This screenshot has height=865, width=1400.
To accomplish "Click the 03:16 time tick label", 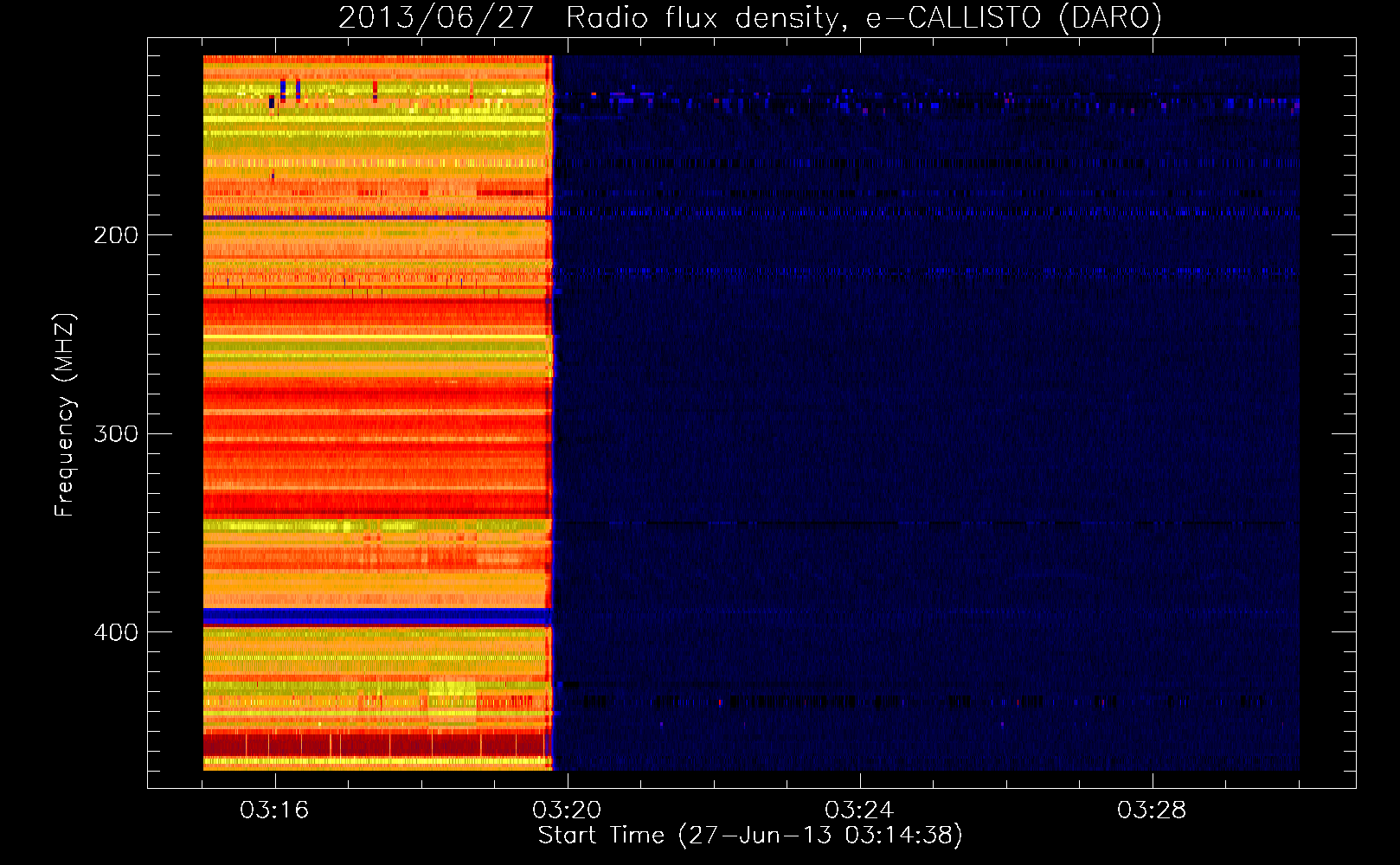I will click(274, 811).
